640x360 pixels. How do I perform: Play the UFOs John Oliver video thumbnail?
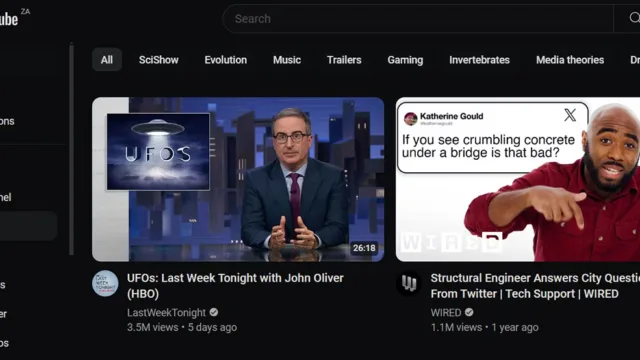point(238,179)
